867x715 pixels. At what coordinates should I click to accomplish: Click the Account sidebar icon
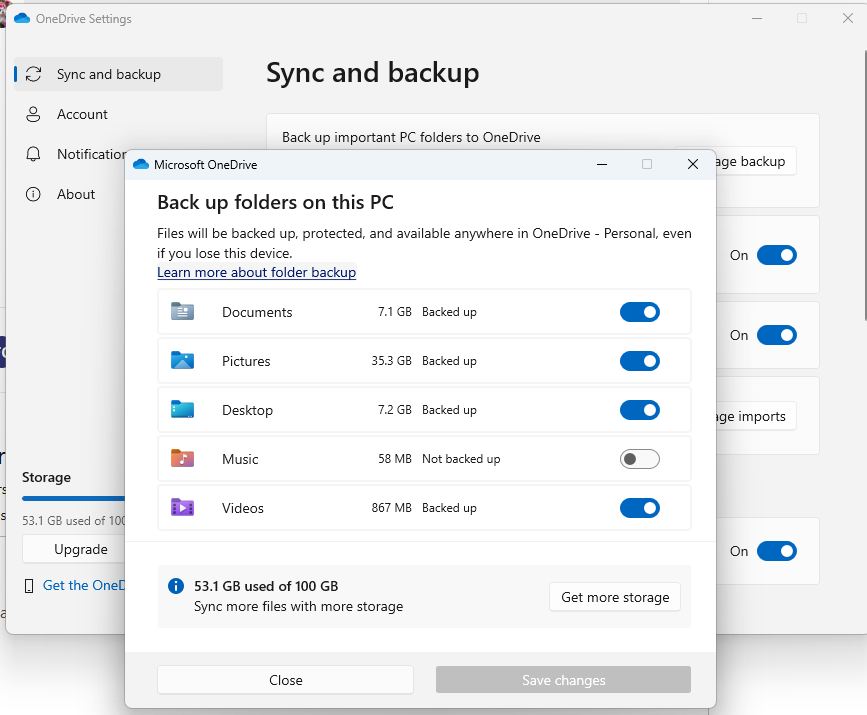coord(34,114)
